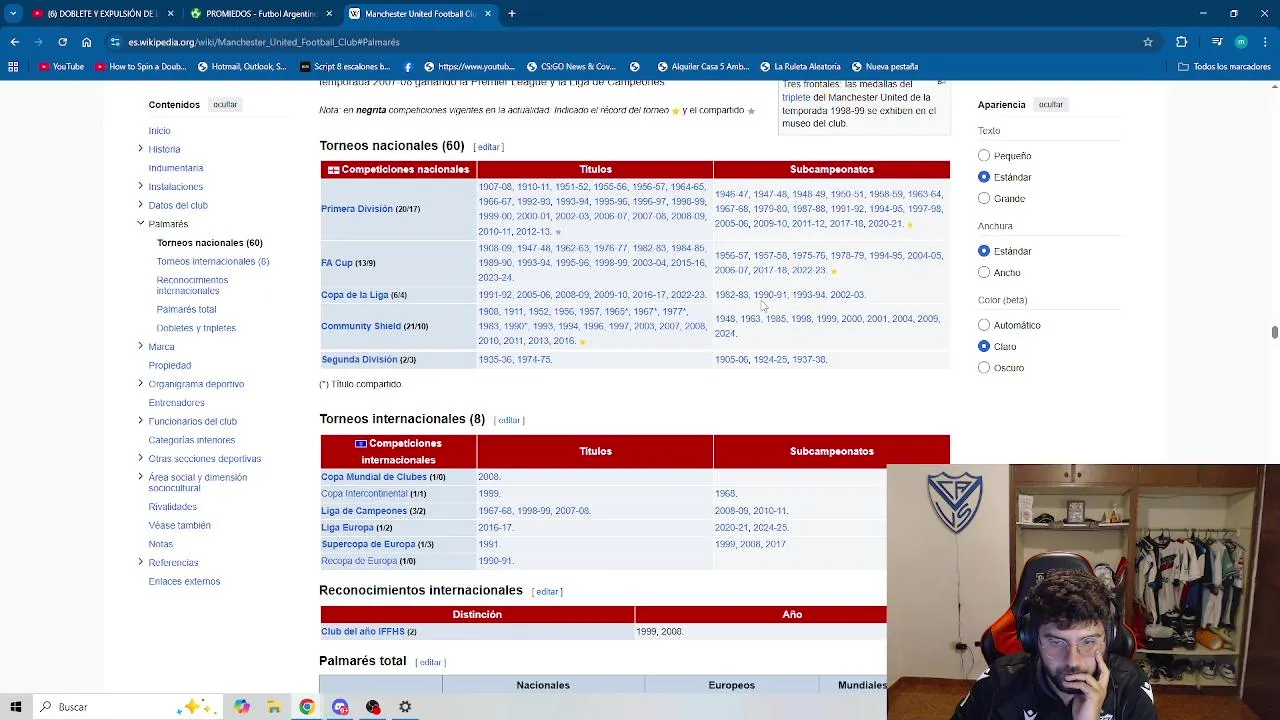Hide the Contenidos sidebar with ocultar

click(x=225, y=104)
